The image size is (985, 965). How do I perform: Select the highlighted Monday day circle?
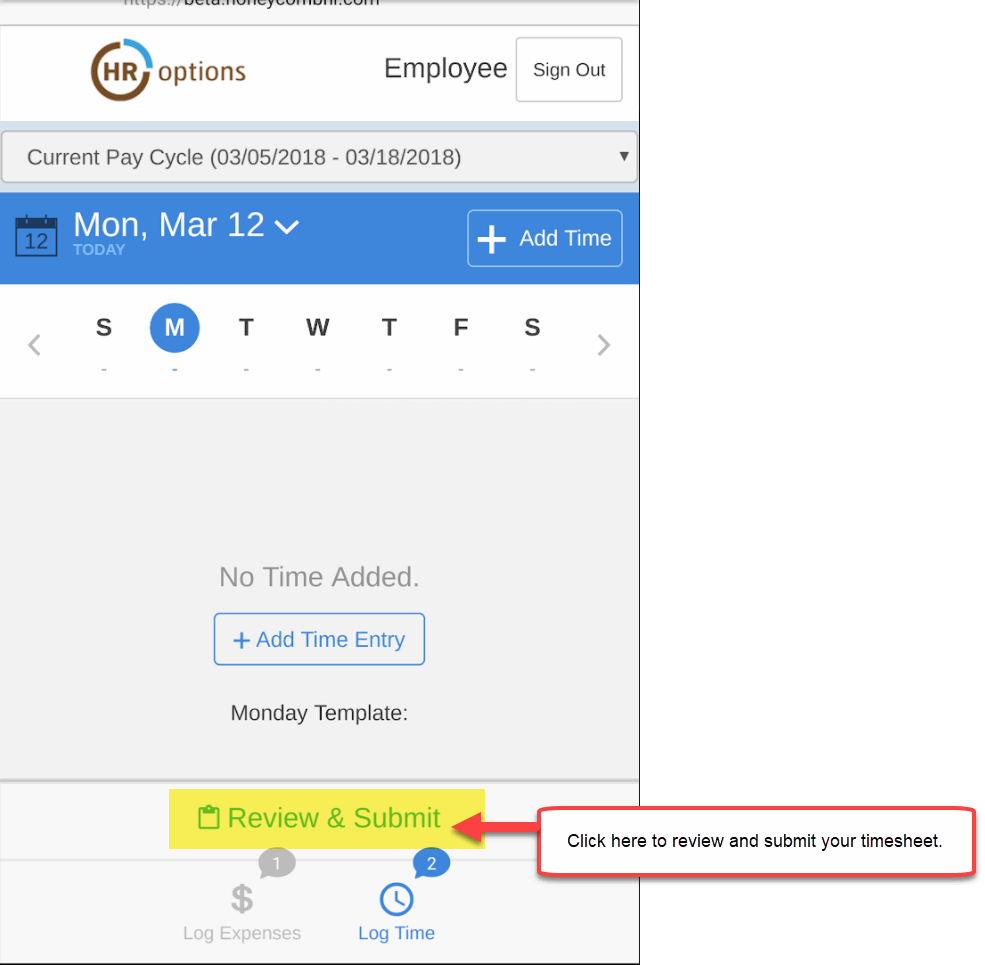pyautogui.click(x=175, y=328)
